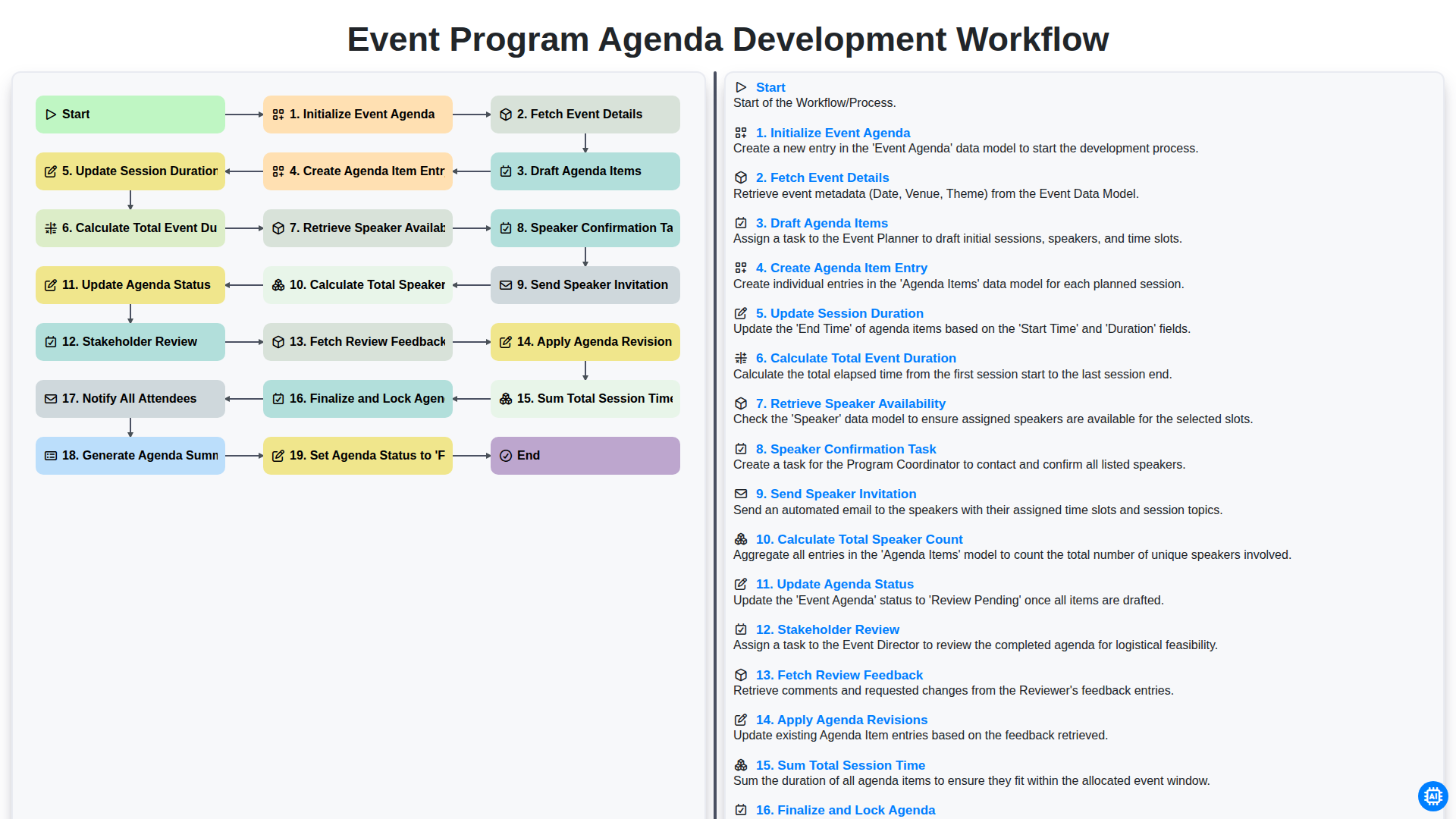Click the check-circle icon in the End node
Screen dimensions: 1456x819
click(506, 456)
